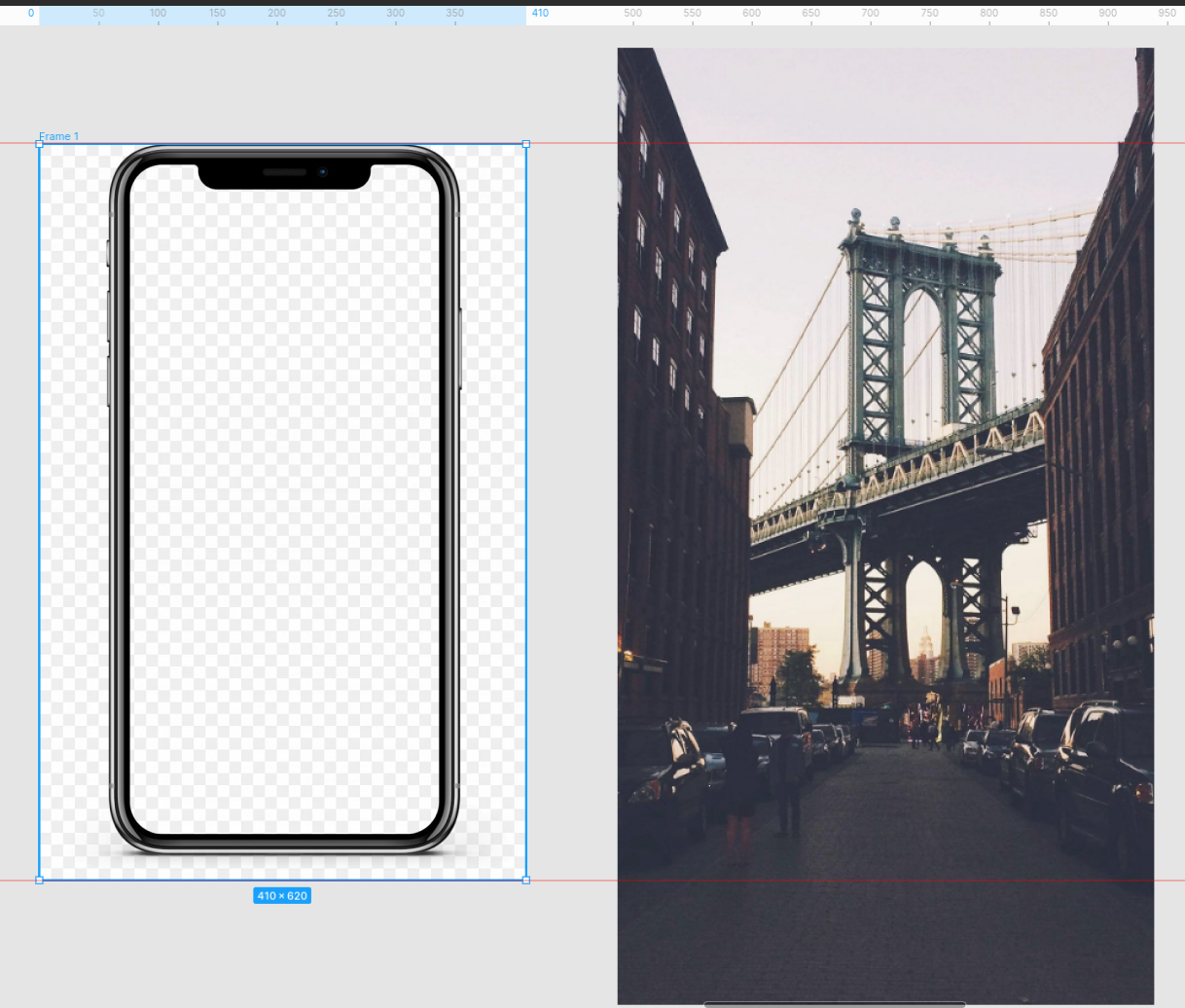Image resolution: width=1185 pixels, height=1008 pixels.
Task: Click the bottom-left resize handle of Frame 1
Action: point(40,882)
